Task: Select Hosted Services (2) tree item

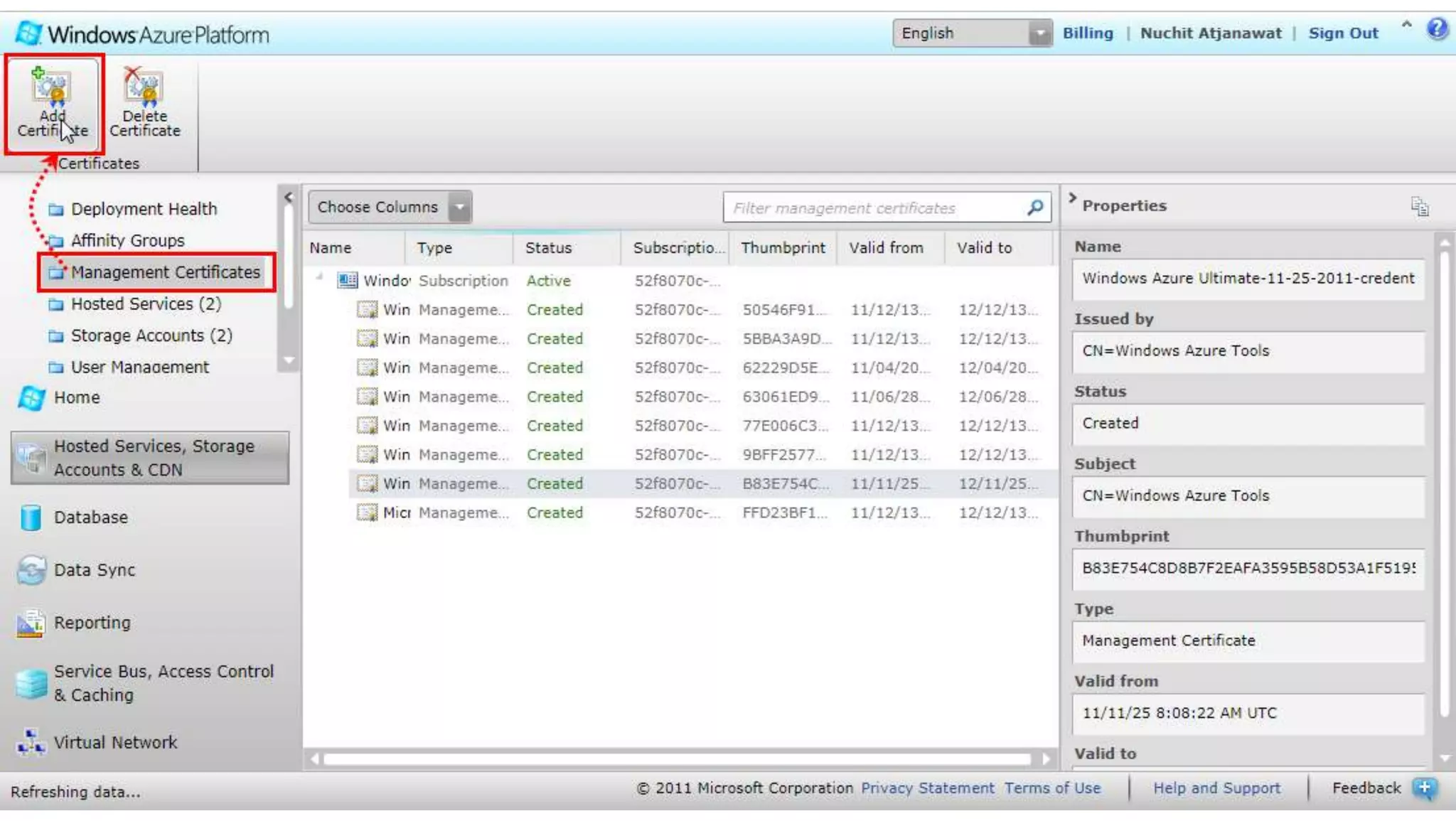Action: coord(146,304)
